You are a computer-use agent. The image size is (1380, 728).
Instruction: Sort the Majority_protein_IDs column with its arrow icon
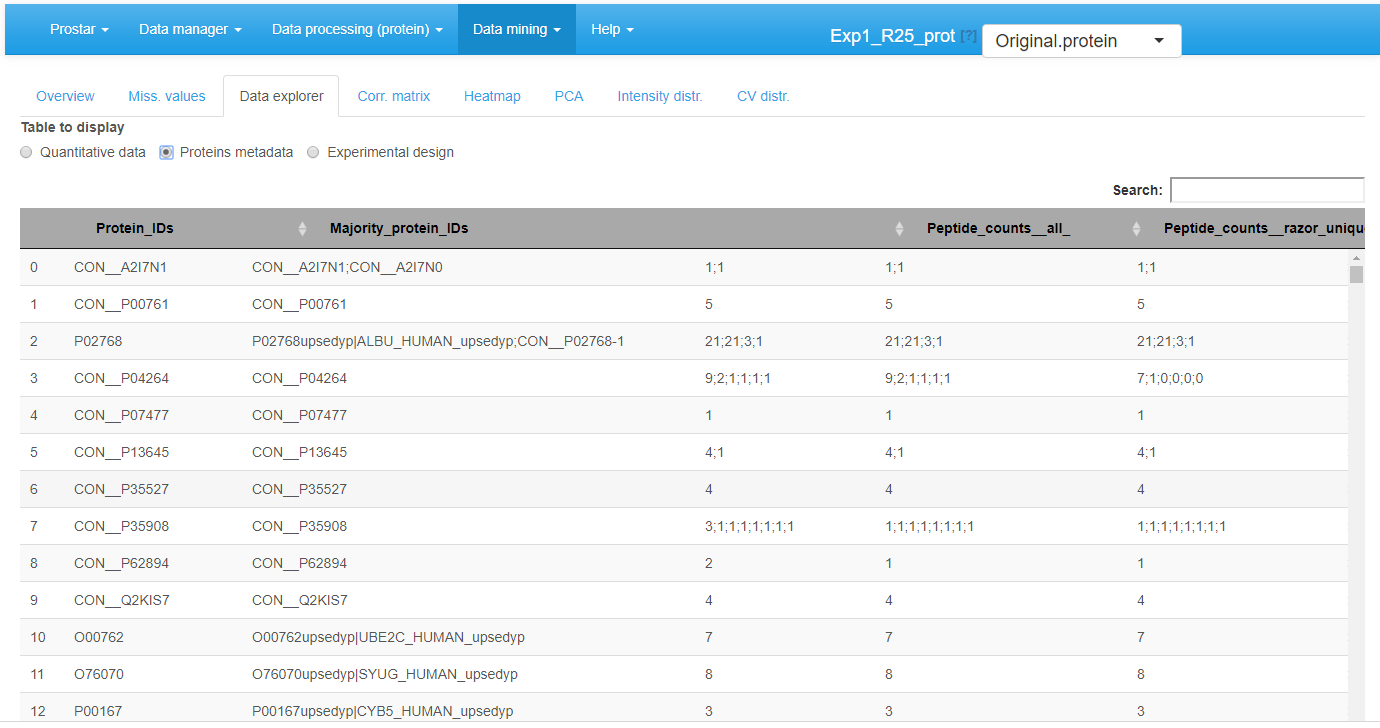click(900, 228)
